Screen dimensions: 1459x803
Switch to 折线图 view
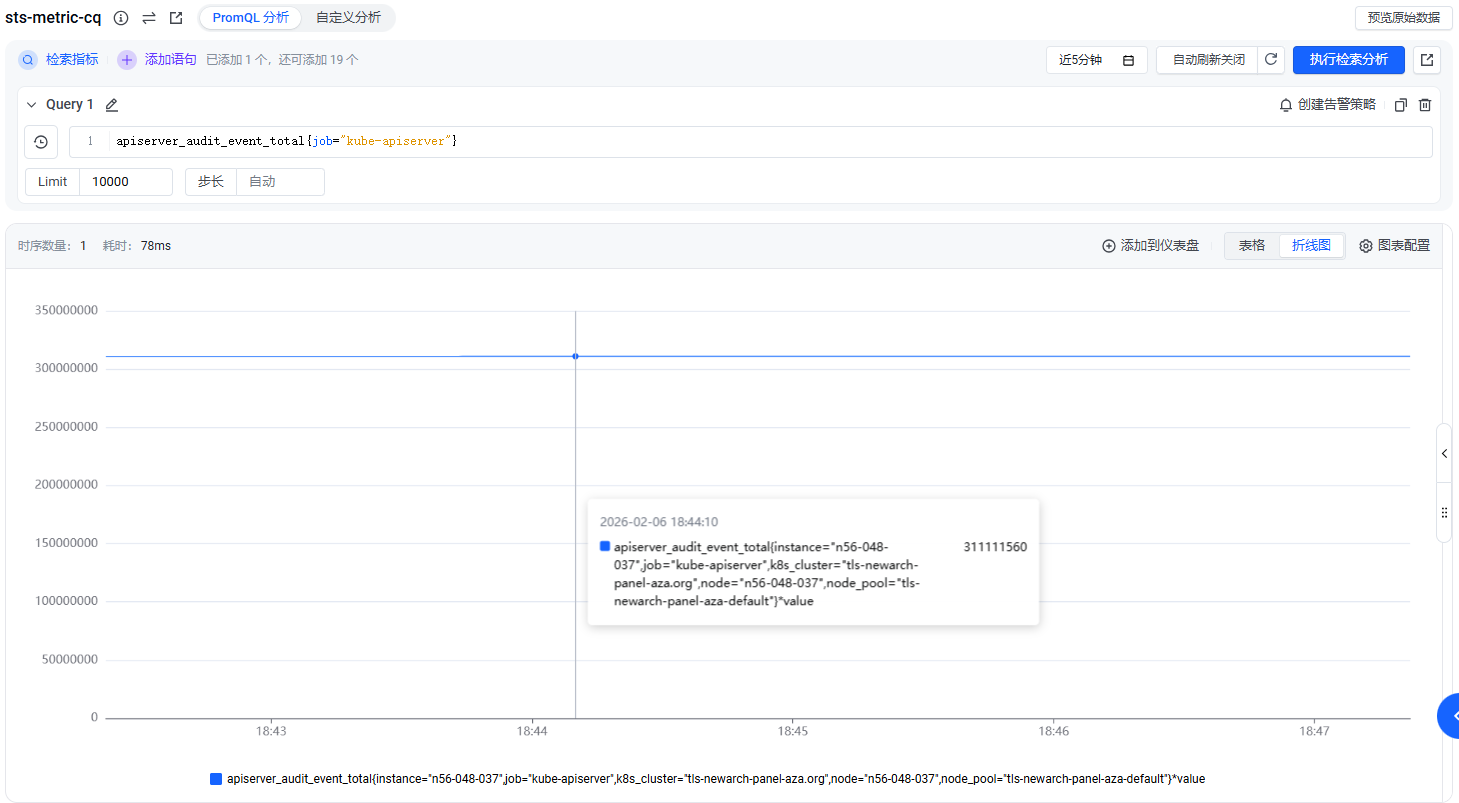tap(1311, 246)
